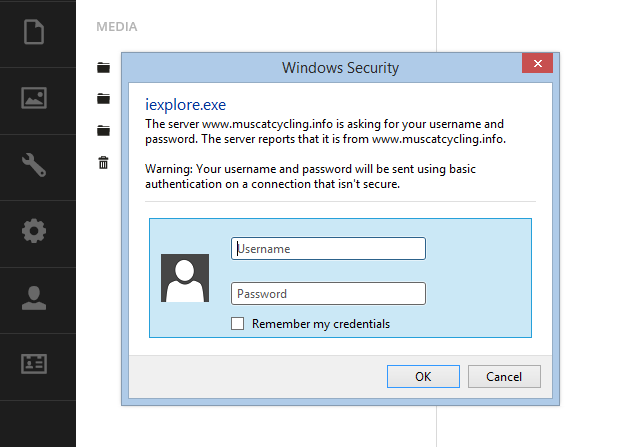Select the bottom folder in Media tree

coord(103,130)
